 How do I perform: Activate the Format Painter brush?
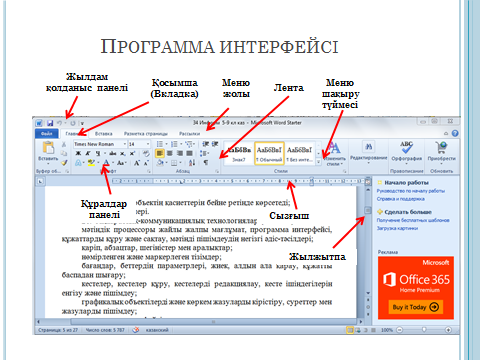tap(64, 162)
